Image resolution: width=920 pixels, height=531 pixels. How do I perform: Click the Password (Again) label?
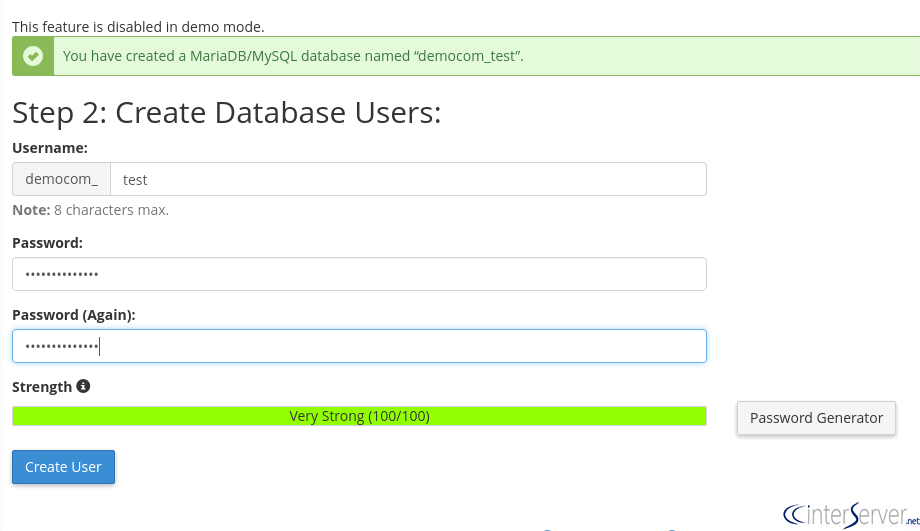[74, 315]
